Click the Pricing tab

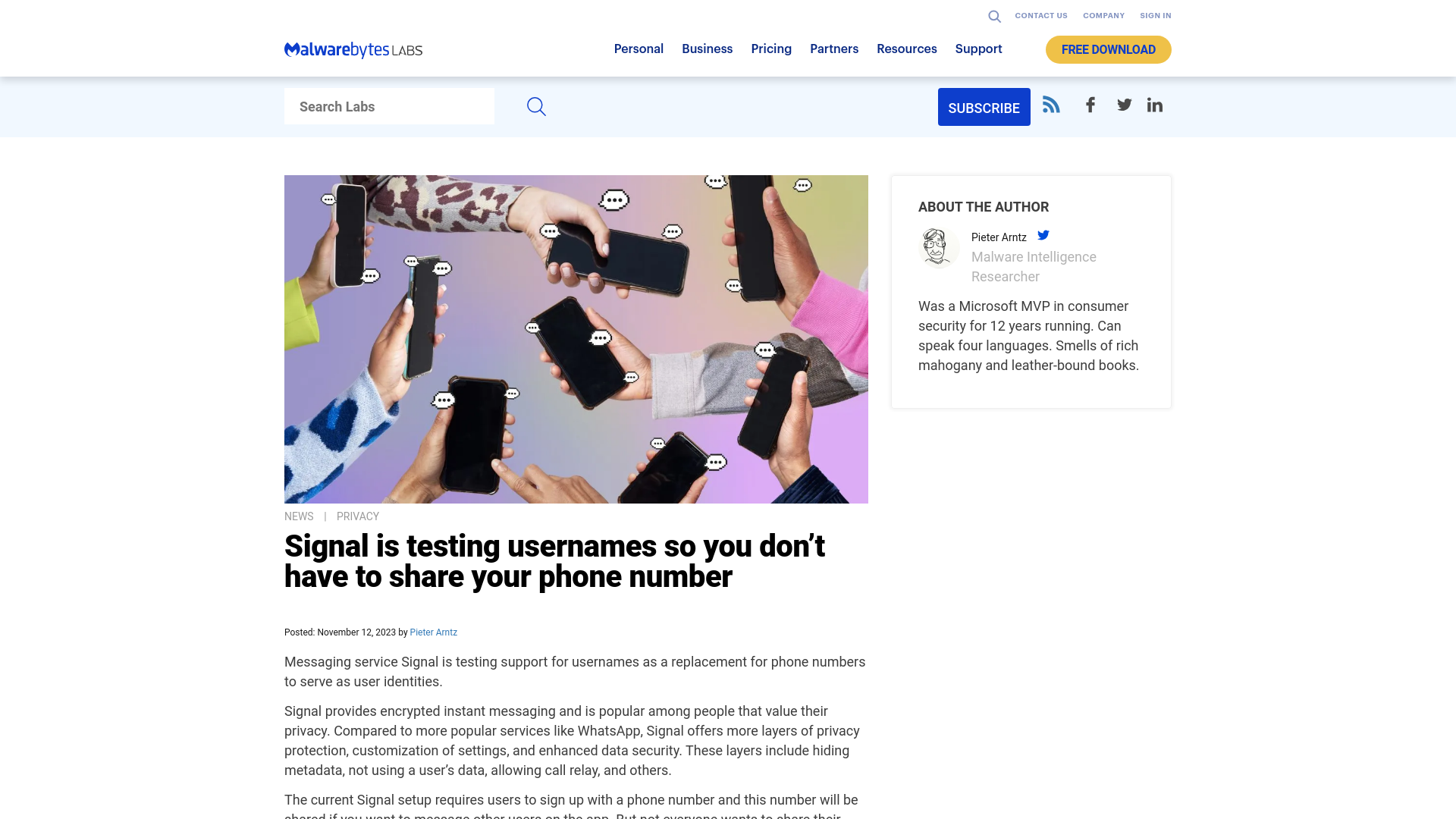click(771, 48)
